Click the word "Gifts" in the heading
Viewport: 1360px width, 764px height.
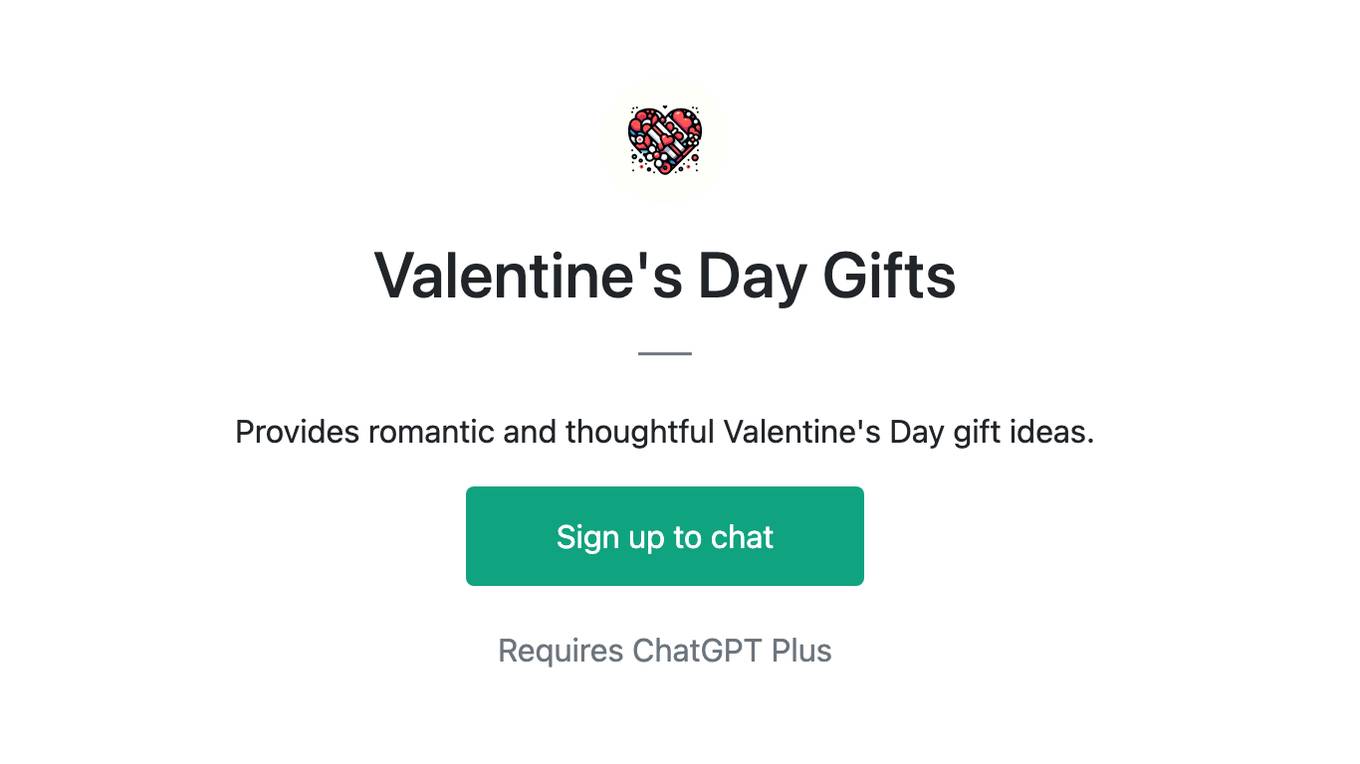point(889,275)
